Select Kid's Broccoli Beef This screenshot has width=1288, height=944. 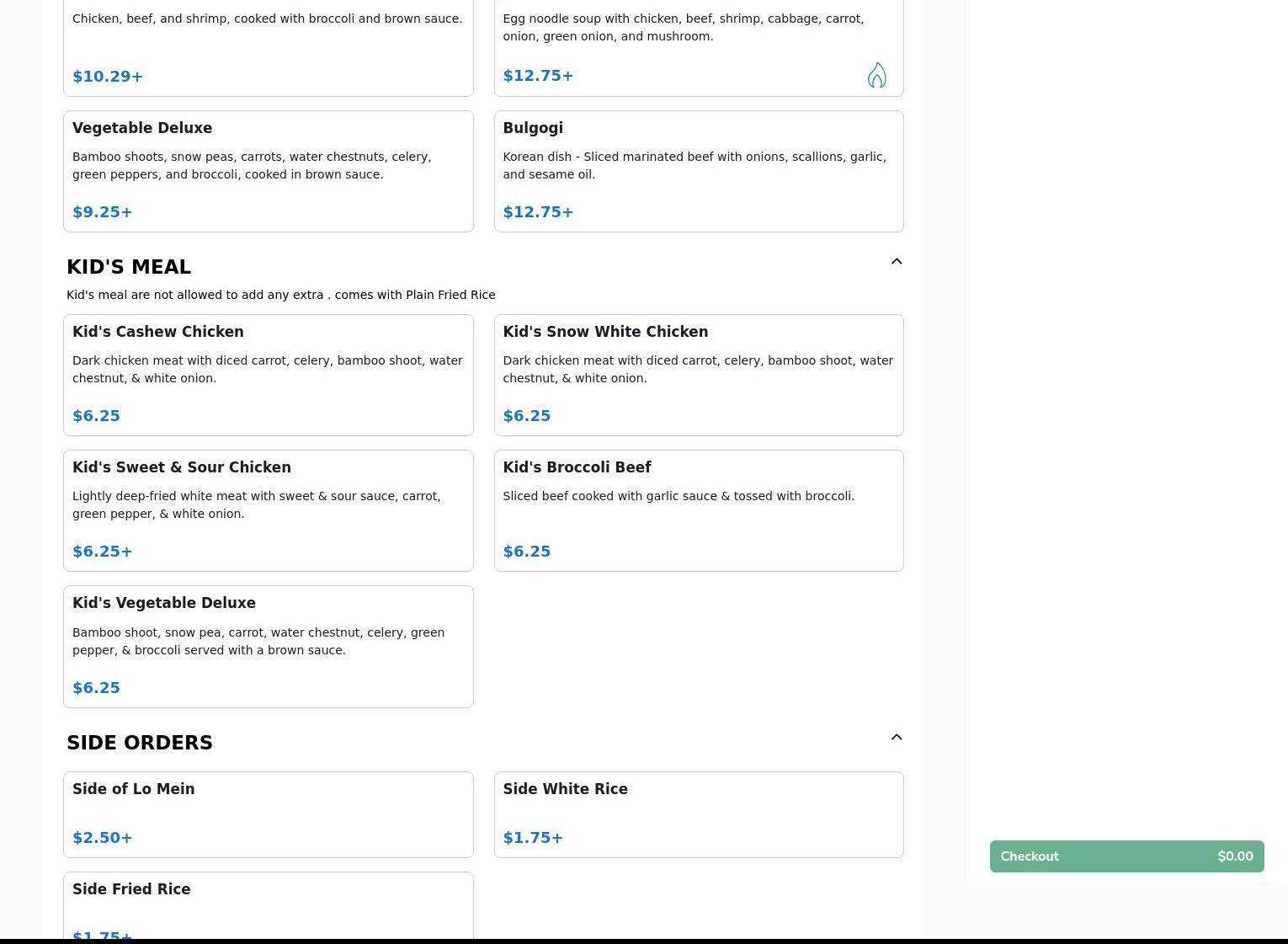click(698, 510)
